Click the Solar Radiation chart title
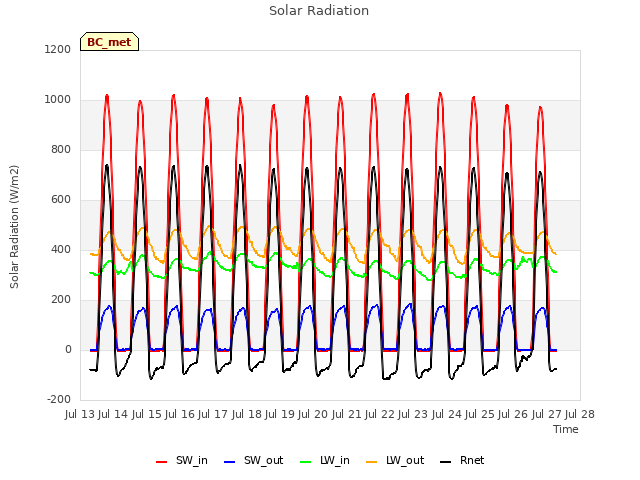This screenshot has width=640, height=480. [319, 11]
